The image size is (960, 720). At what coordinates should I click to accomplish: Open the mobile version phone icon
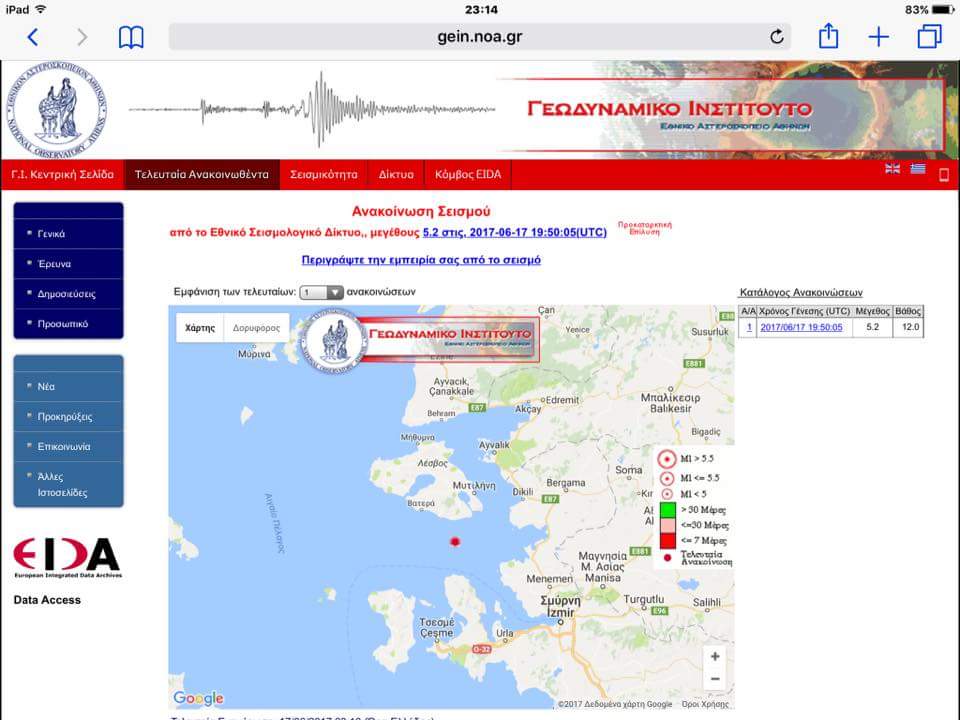click(x=944, y=175)
